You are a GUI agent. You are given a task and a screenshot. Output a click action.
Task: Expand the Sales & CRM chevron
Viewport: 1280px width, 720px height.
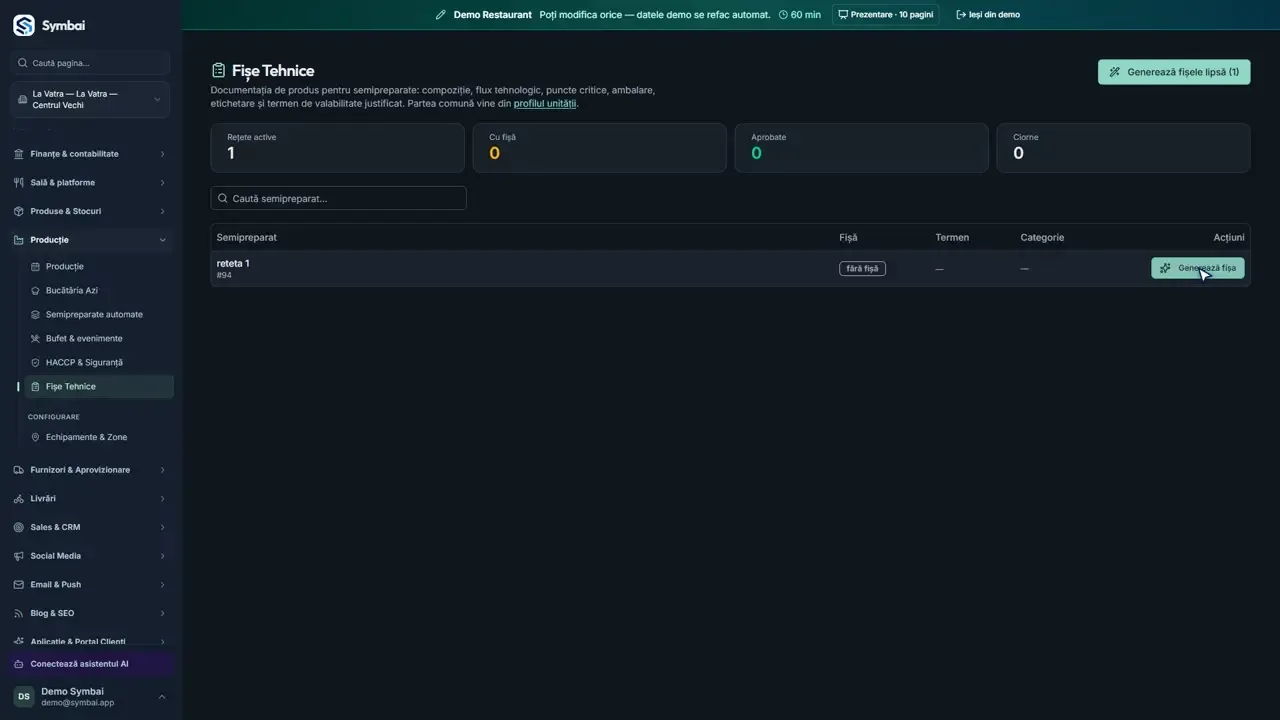click(x=162, y=527)
